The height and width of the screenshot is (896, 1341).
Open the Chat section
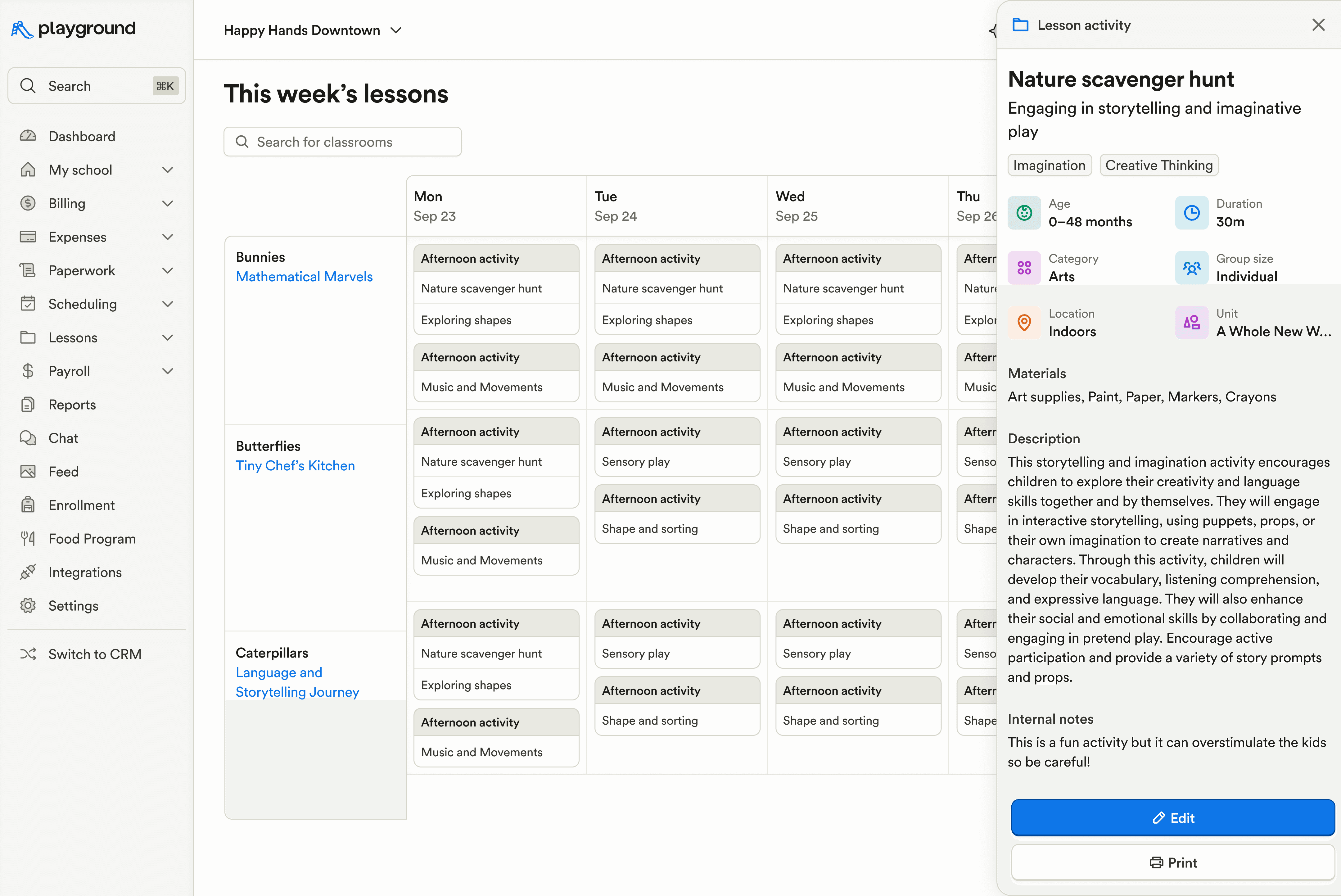point(62,438)
